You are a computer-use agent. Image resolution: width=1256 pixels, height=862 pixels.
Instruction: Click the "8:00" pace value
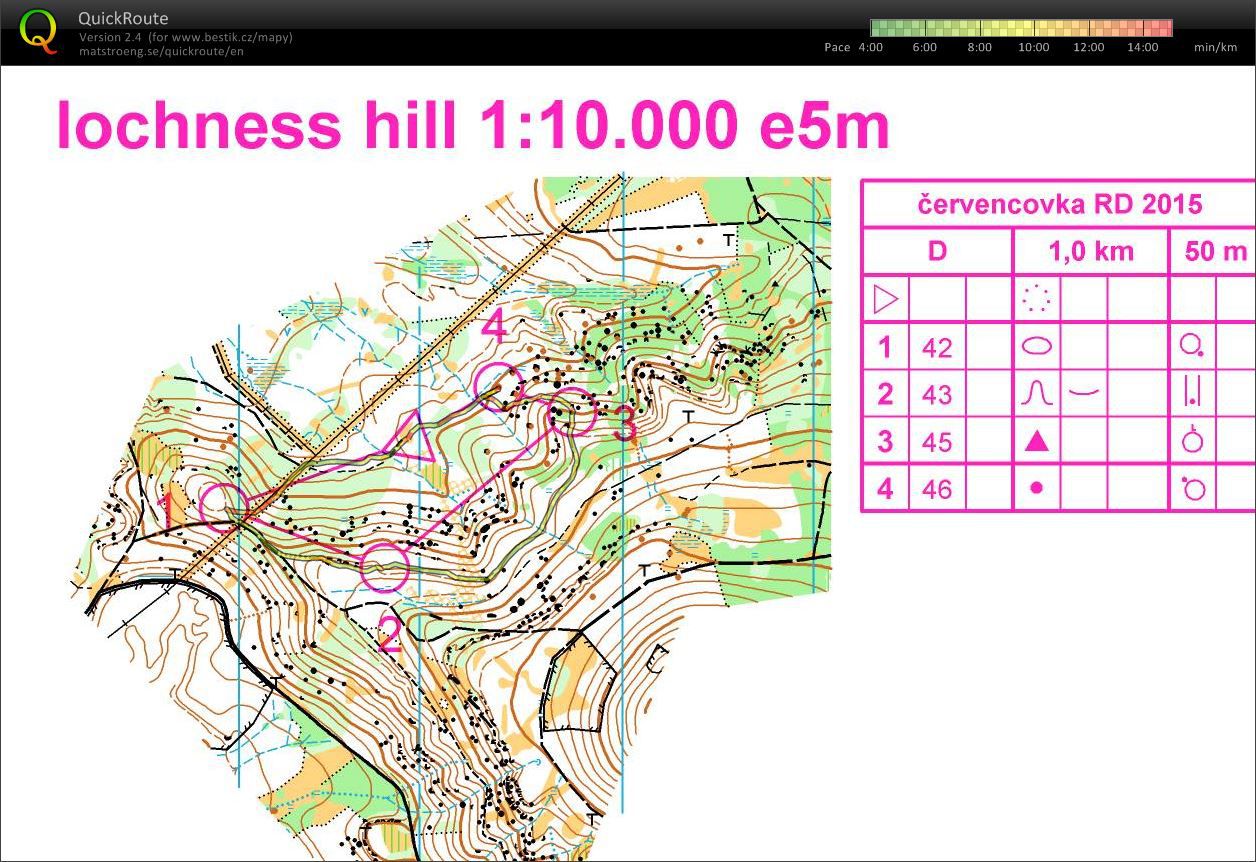980,47
